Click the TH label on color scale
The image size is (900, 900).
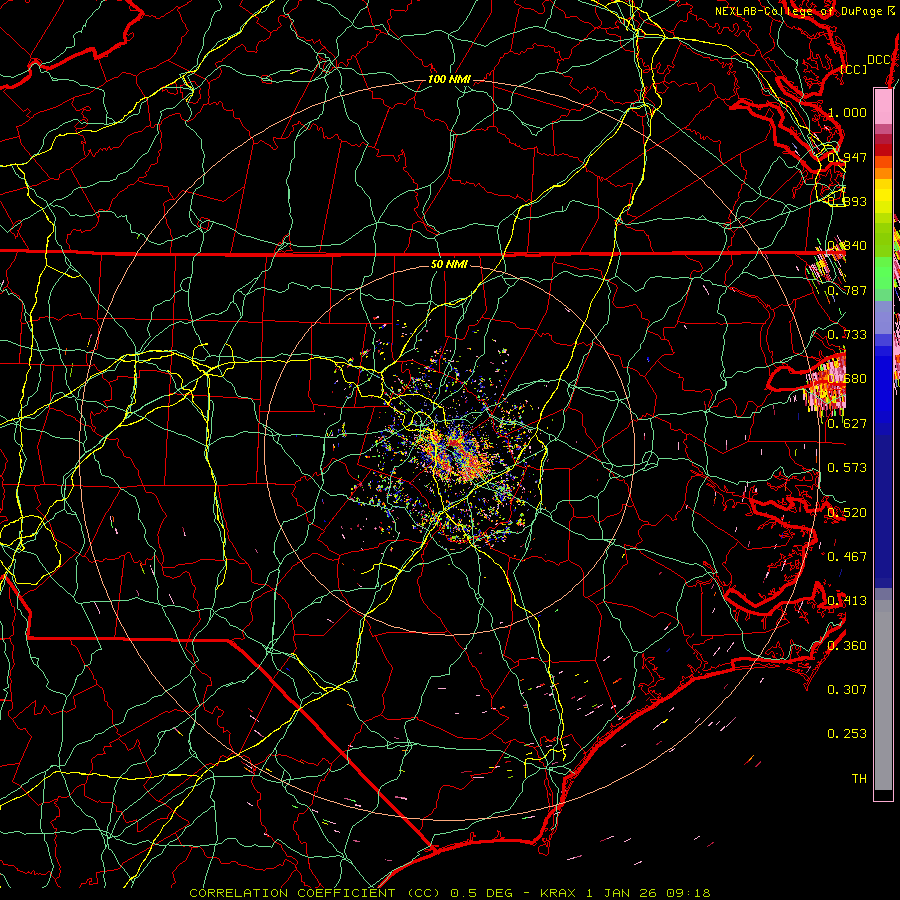pyautogui.click(x=859, y=779)
